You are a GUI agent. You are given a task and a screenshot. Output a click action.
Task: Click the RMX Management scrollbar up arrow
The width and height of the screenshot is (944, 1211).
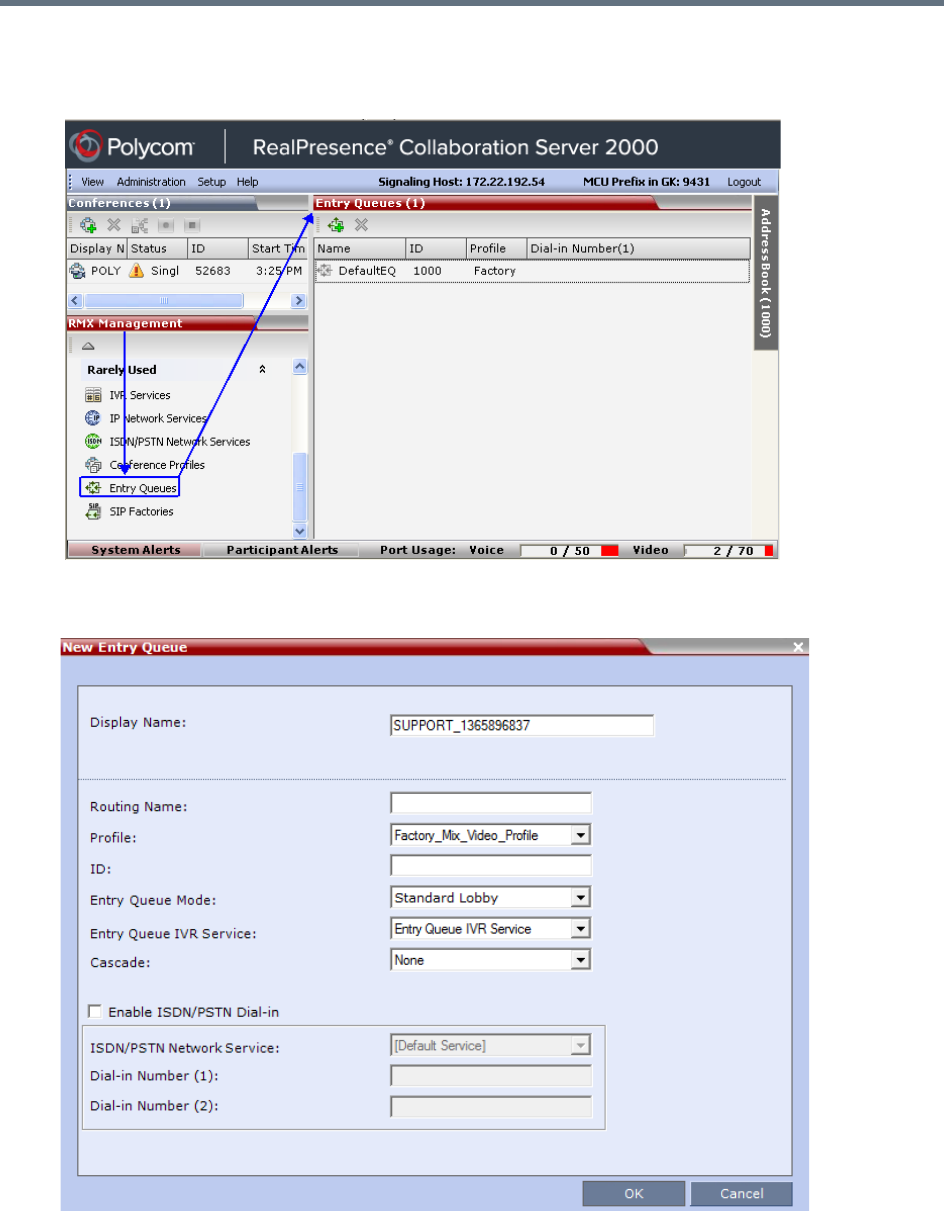point(300,368)
